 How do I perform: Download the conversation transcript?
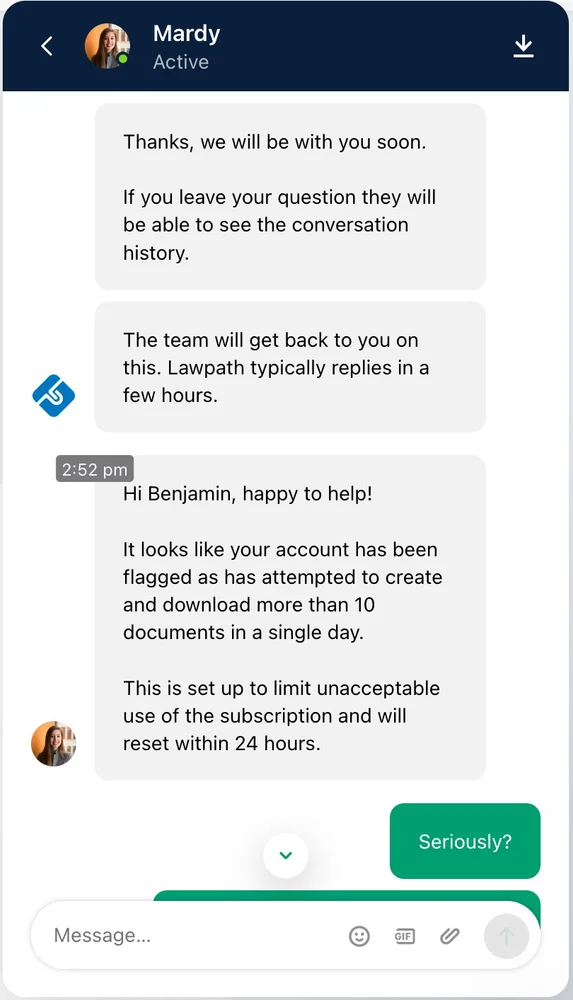pos(523,46)
